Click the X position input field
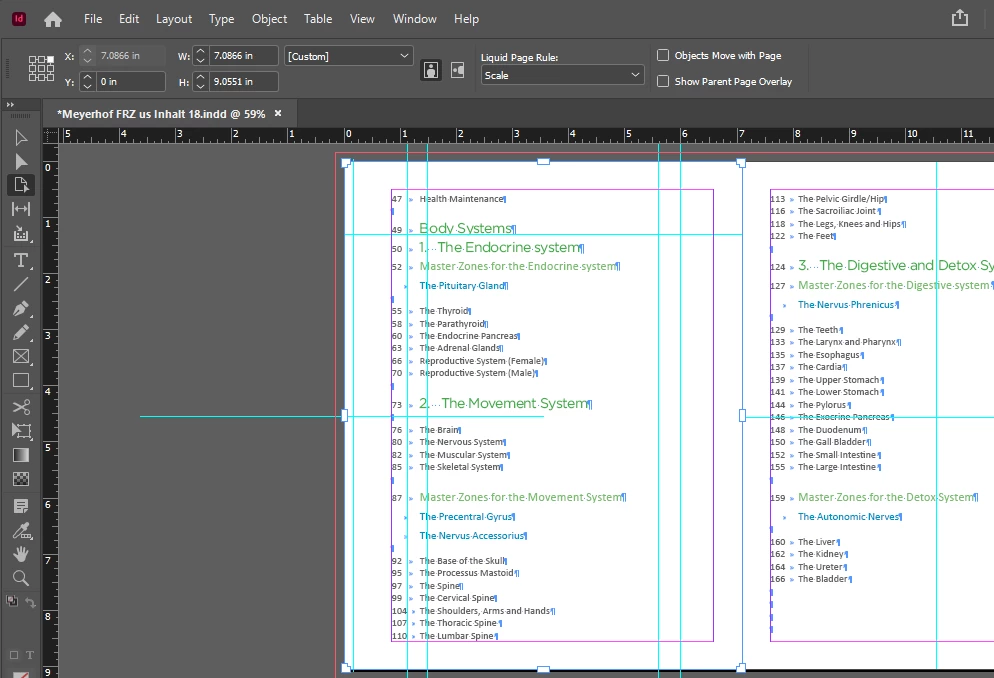 [131, 56]
